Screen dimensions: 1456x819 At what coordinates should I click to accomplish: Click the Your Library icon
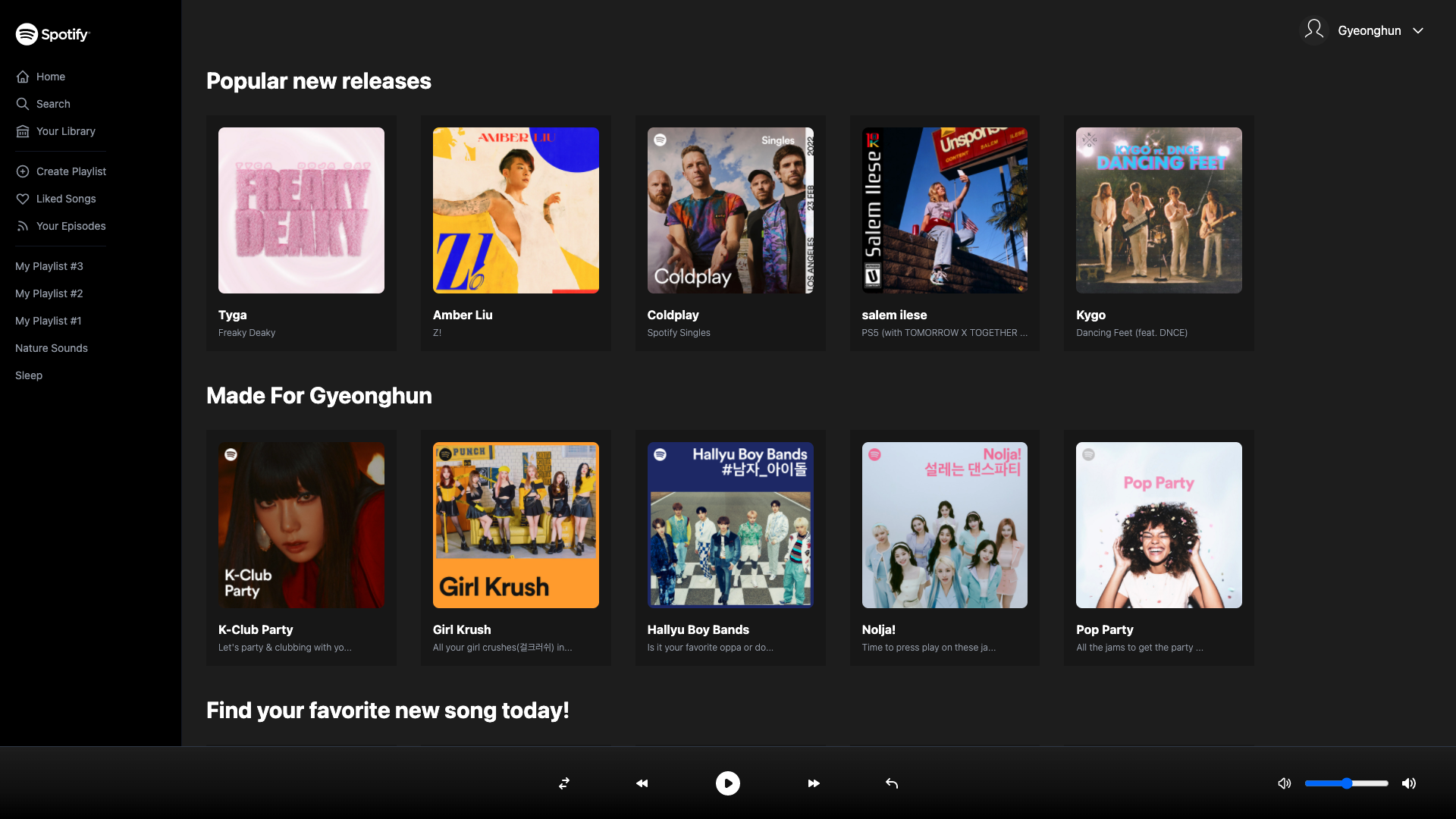(x=22, y=131)
